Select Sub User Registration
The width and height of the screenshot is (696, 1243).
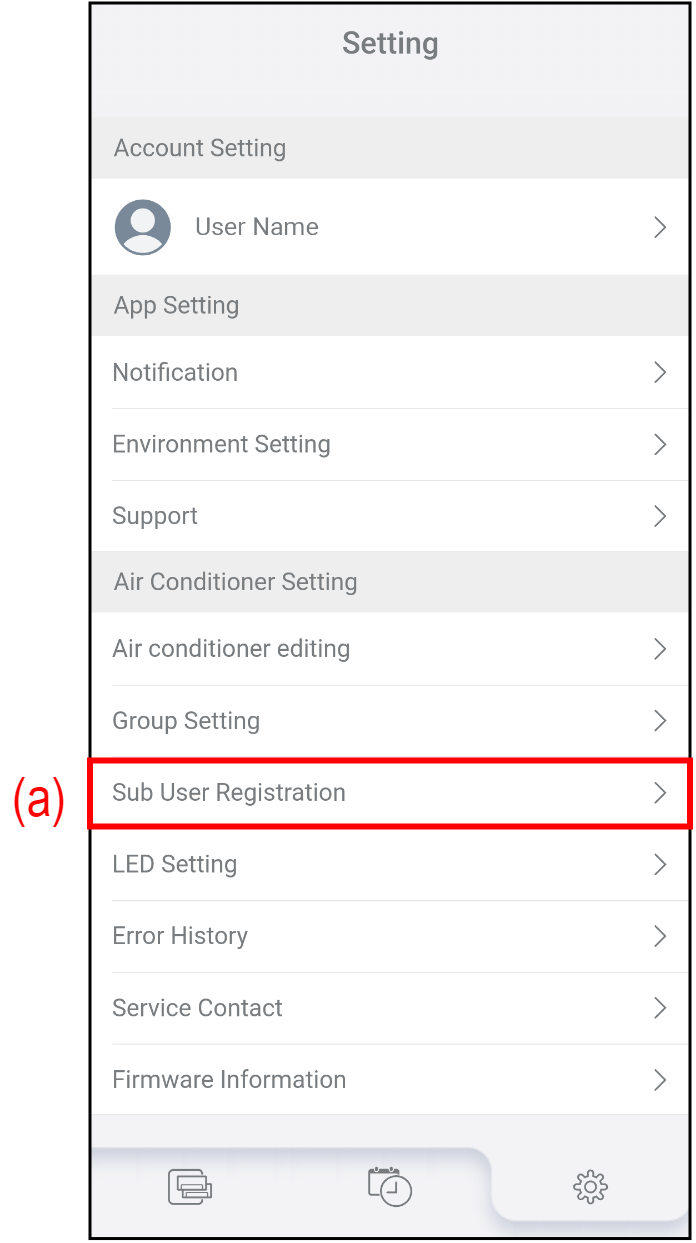point(229,793)
